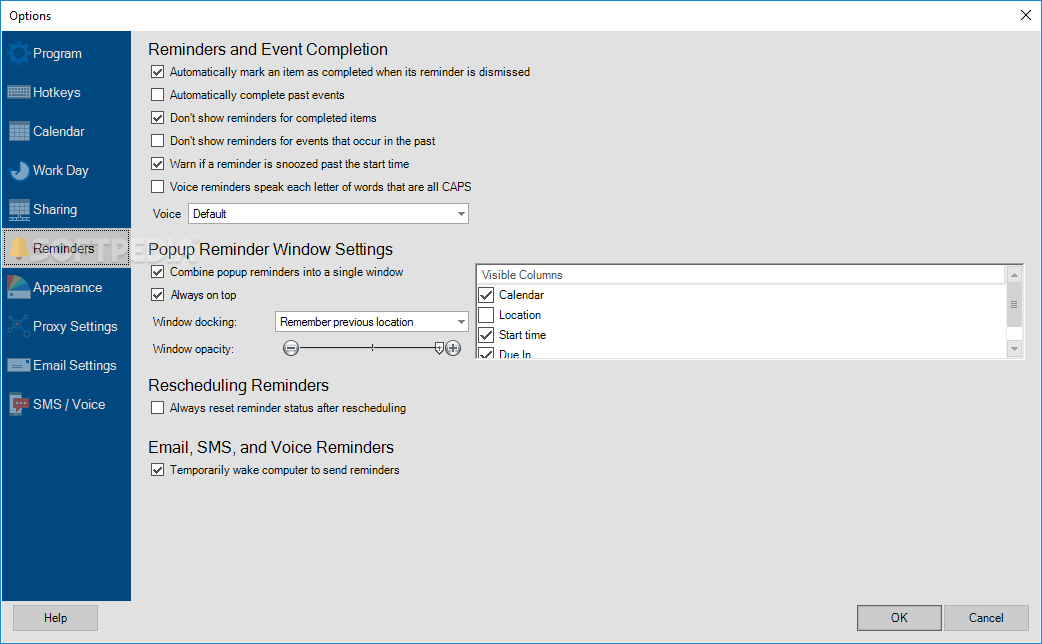Uncheck auto-mark completed when reminder dismissed

[x=157, y=72]
